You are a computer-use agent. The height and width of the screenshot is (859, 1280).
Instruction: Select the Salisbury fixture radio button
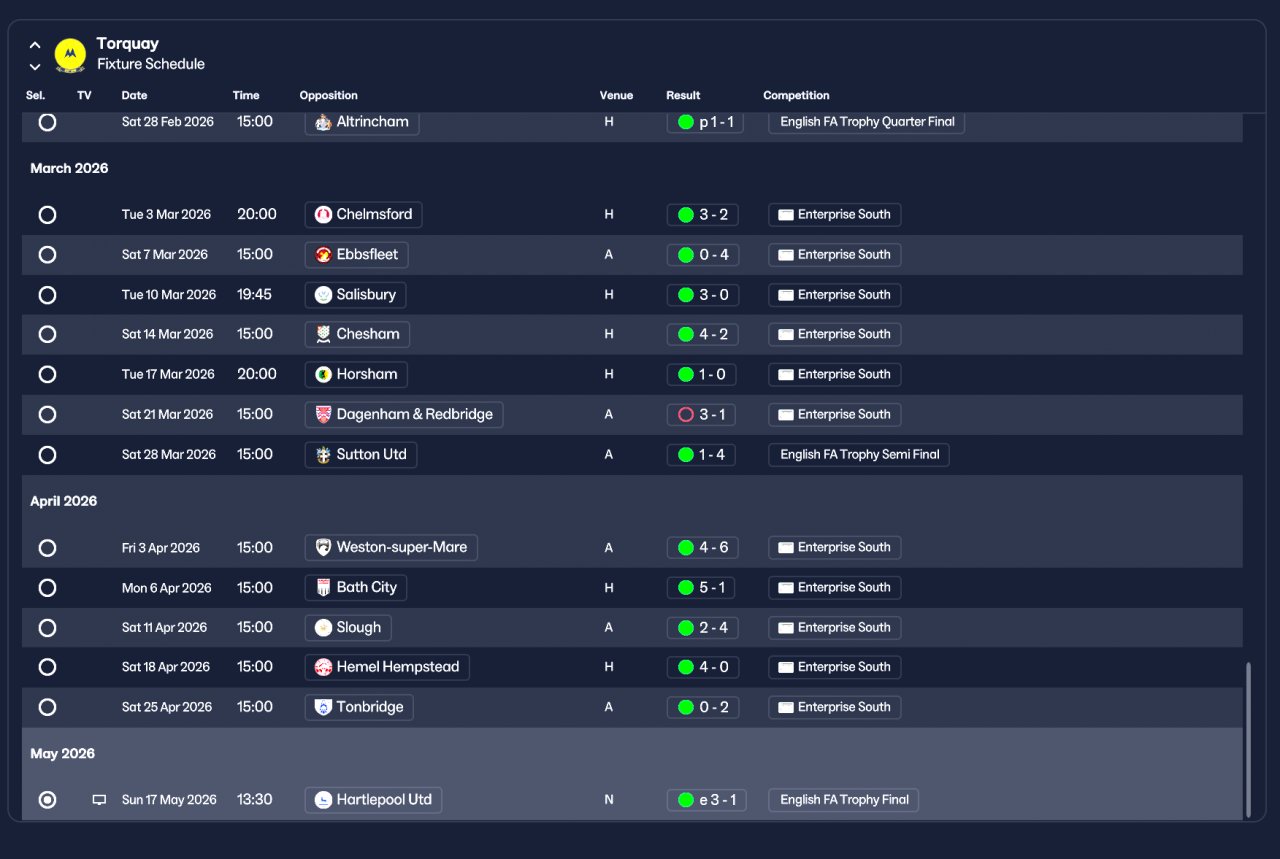pos(47,295)
